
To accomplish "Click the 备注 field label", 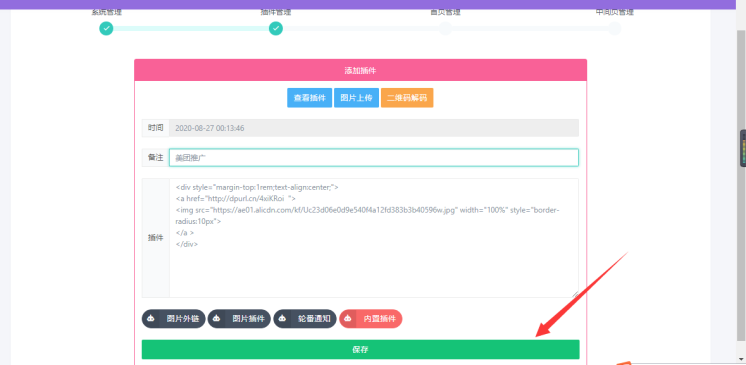I will pyautogui.click(x=156, y=158).
